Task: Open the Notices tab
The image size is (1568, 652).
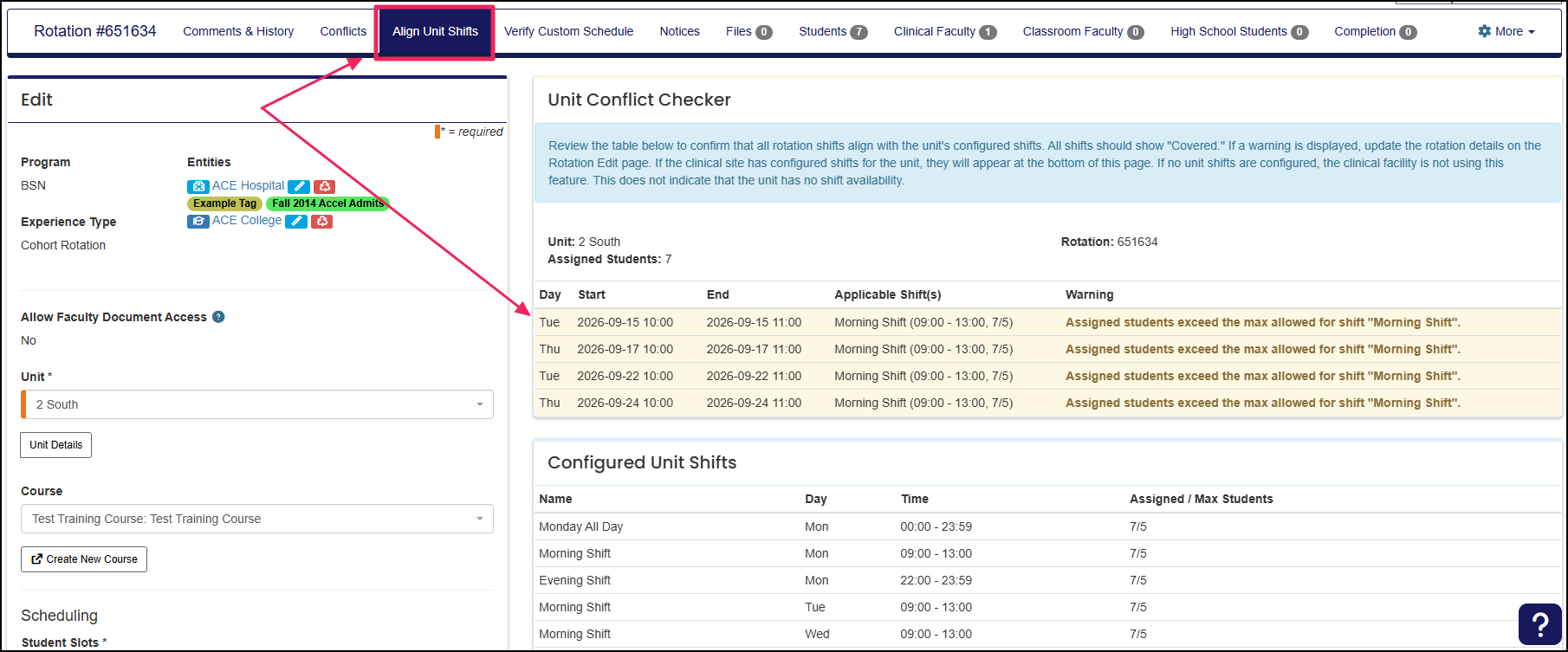Action: pos(679,31)
